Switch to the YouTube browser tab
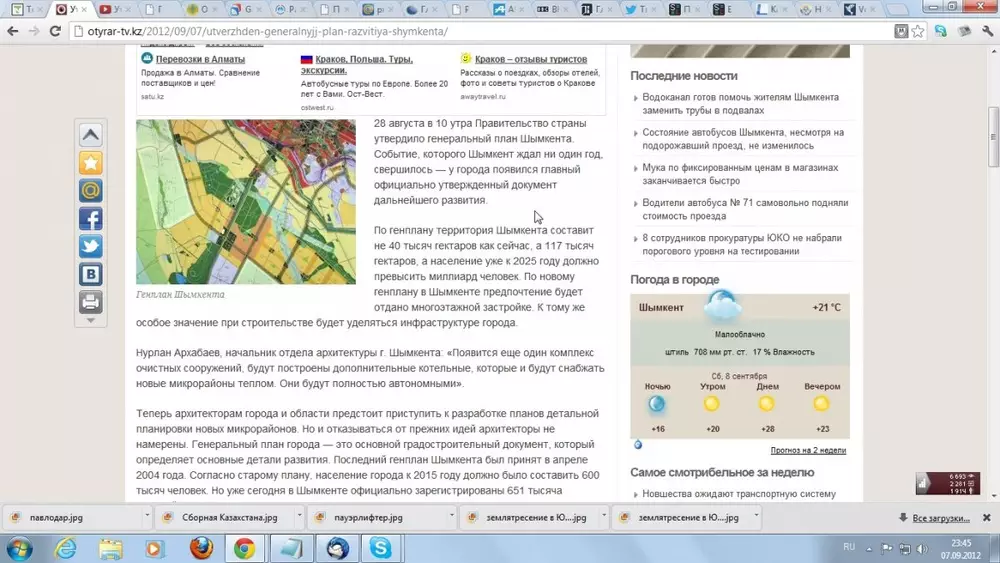 point(112,10)
